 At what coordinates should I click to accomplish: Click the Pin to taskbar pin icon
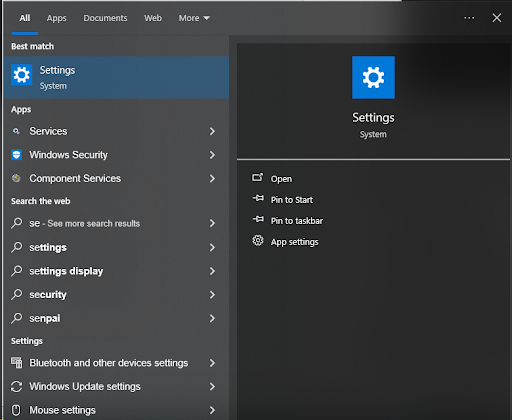click(258, 219)
